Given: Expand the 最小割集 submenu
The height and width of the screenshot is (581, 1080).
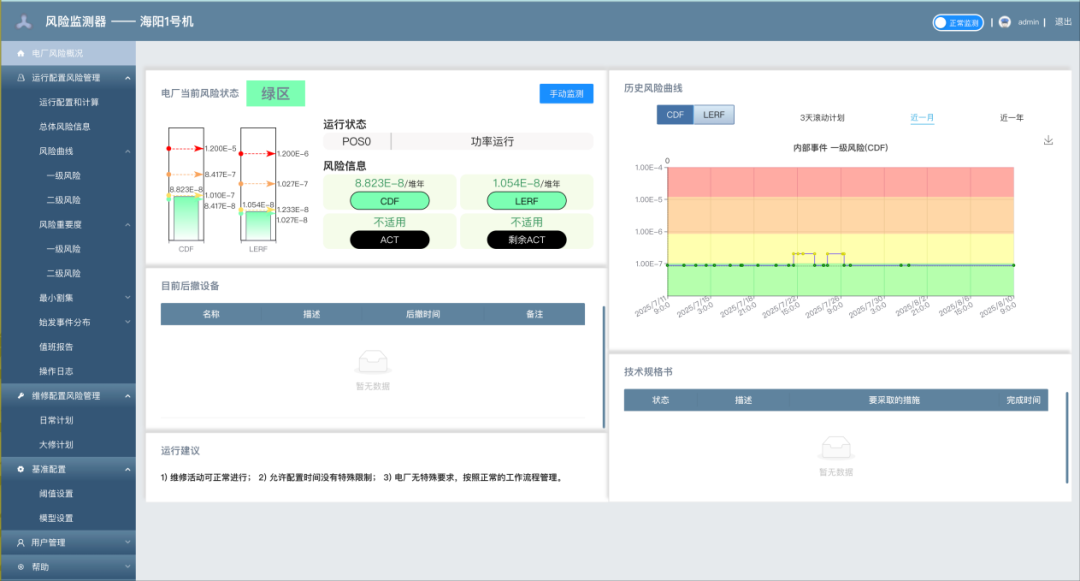Looking at the screenshot, I should pos(127,298).
